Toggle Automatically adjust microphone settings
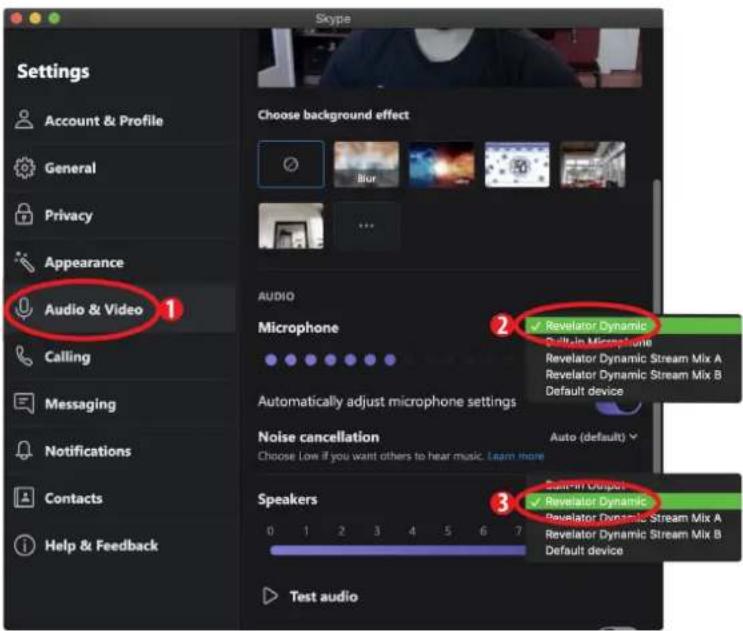The image size is (743, 631). pyautogui.click(x=618, y=406)
